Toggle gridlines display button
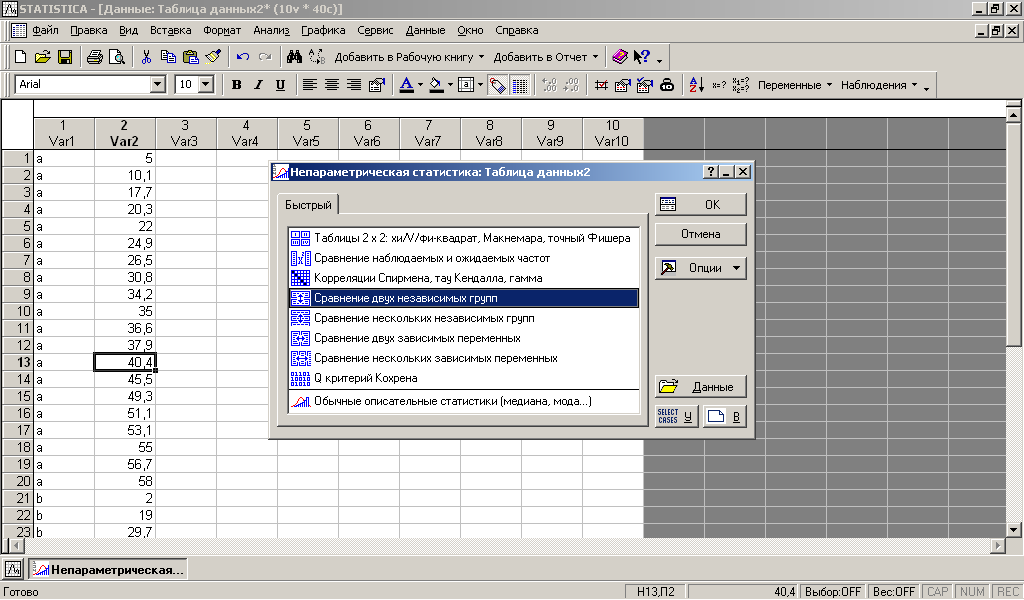Image resolution: width=1024 pixels, height=600 pixels. coord(520,85)
